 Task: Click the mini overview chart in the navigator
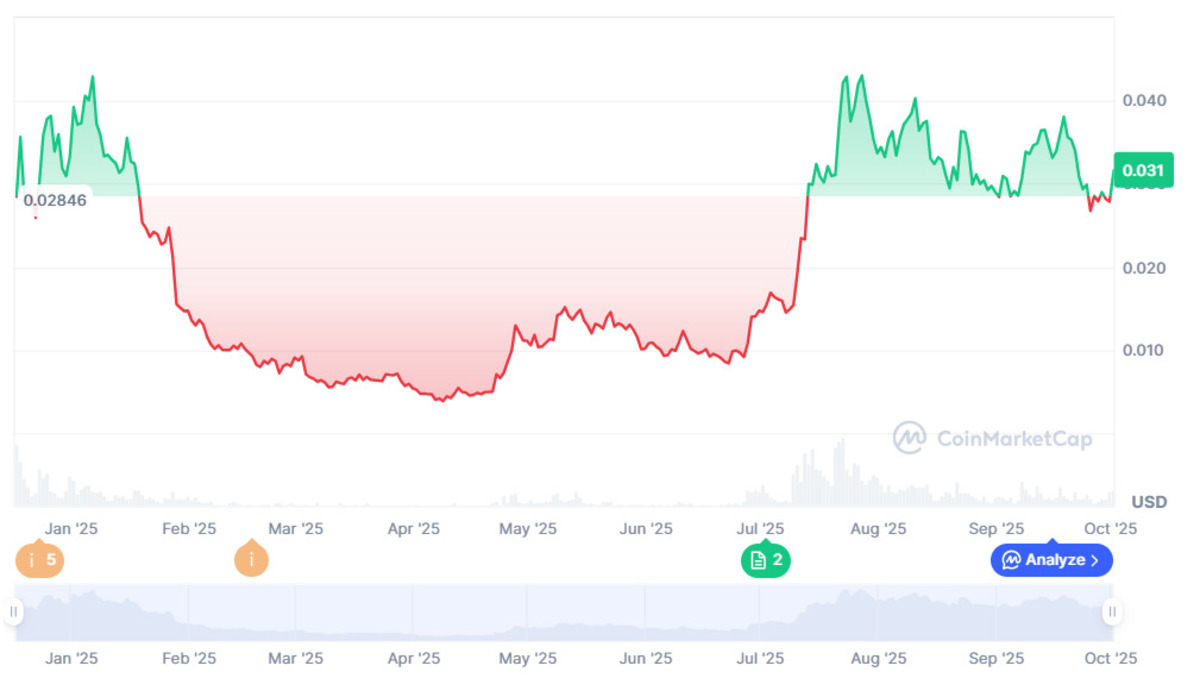coord(560,612)
